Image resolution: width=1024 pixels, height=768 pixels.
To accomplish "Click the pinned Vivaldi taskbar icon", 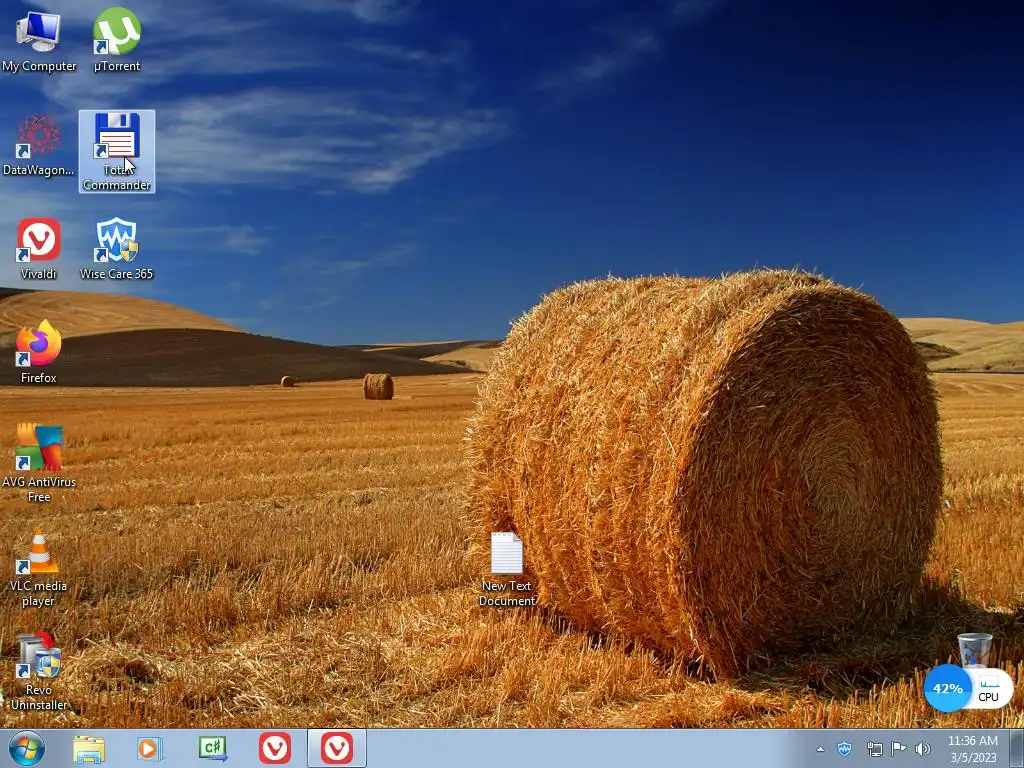I will (275, 748).
